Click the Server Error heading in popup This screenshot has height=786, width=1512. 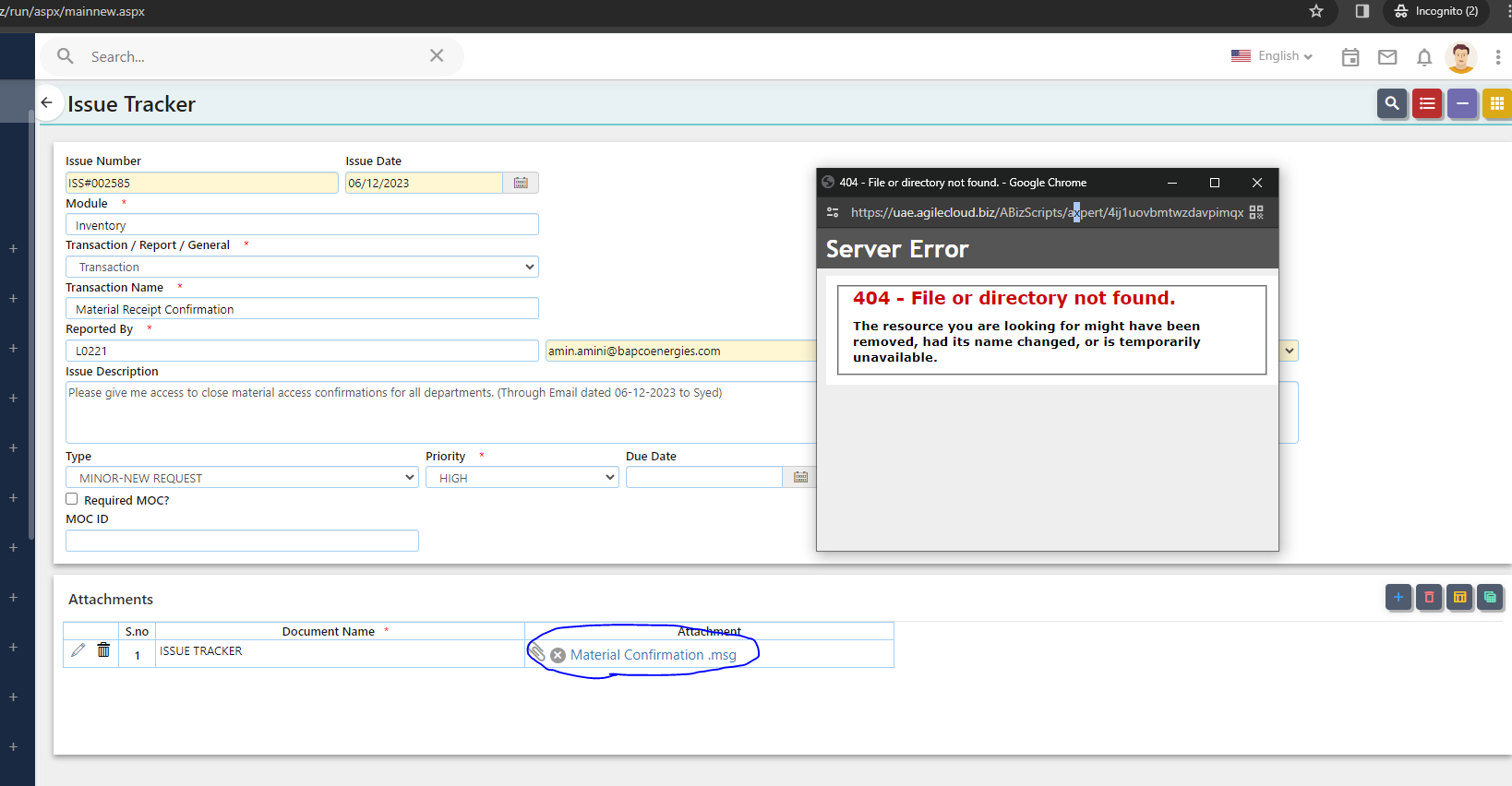(897, 249)
